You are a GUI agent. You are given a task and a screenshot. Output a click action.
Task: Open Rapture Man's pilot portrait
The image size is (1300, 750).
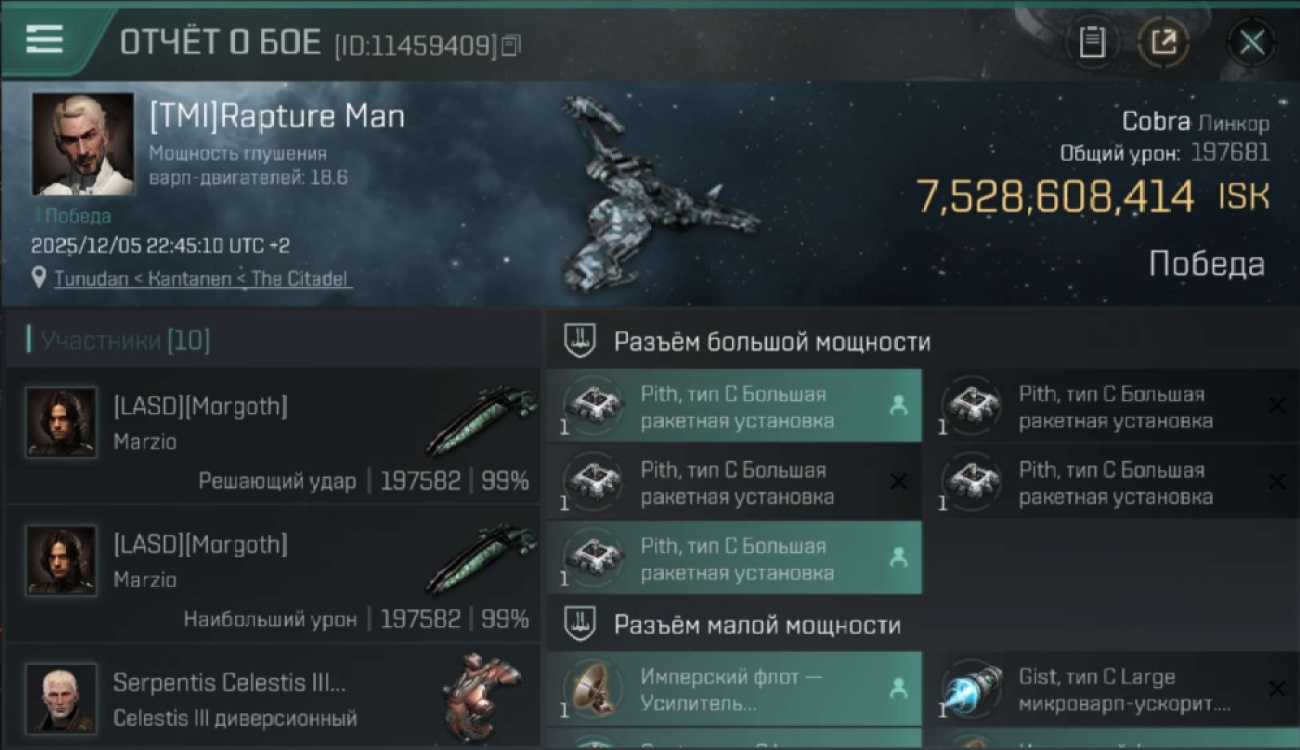(82, 144)
